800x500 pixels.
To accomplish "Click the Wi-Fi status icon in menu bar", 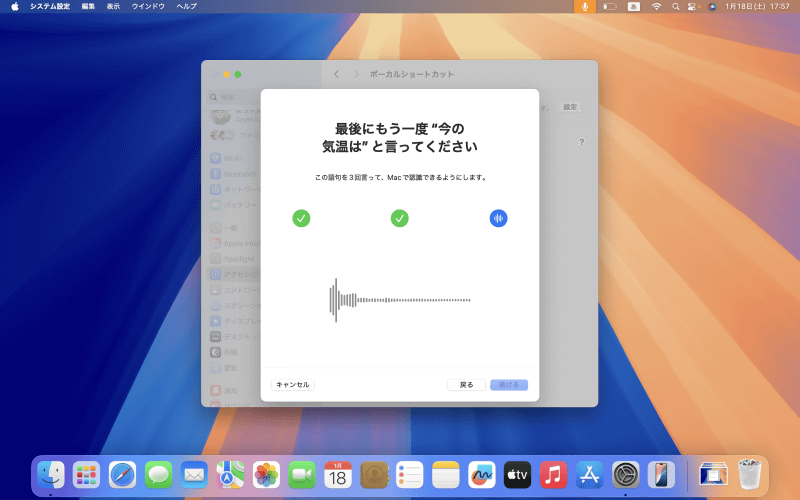I will click(657, 7).
